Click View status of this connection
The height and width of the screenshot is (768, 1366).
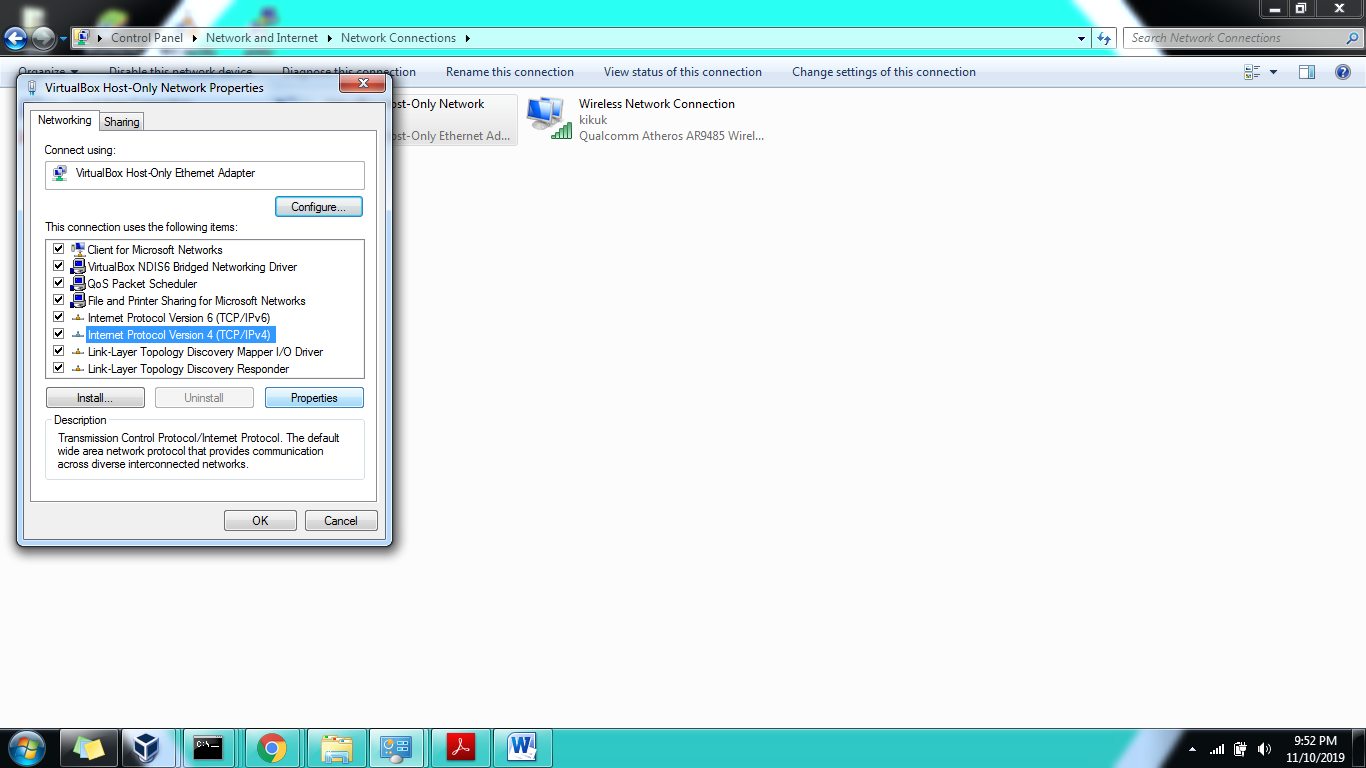click(683, 72)
